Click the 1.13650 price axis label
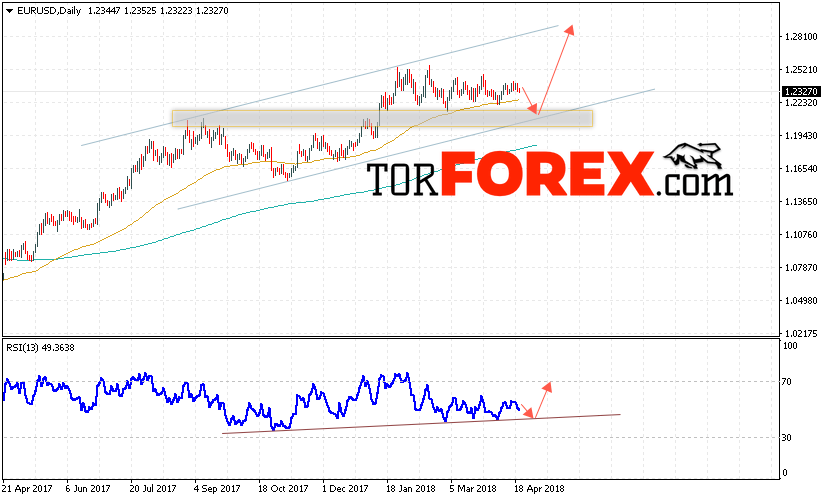The height and width of the screenshot is (500, 822). pyautogui.click(x=801, y=201)
